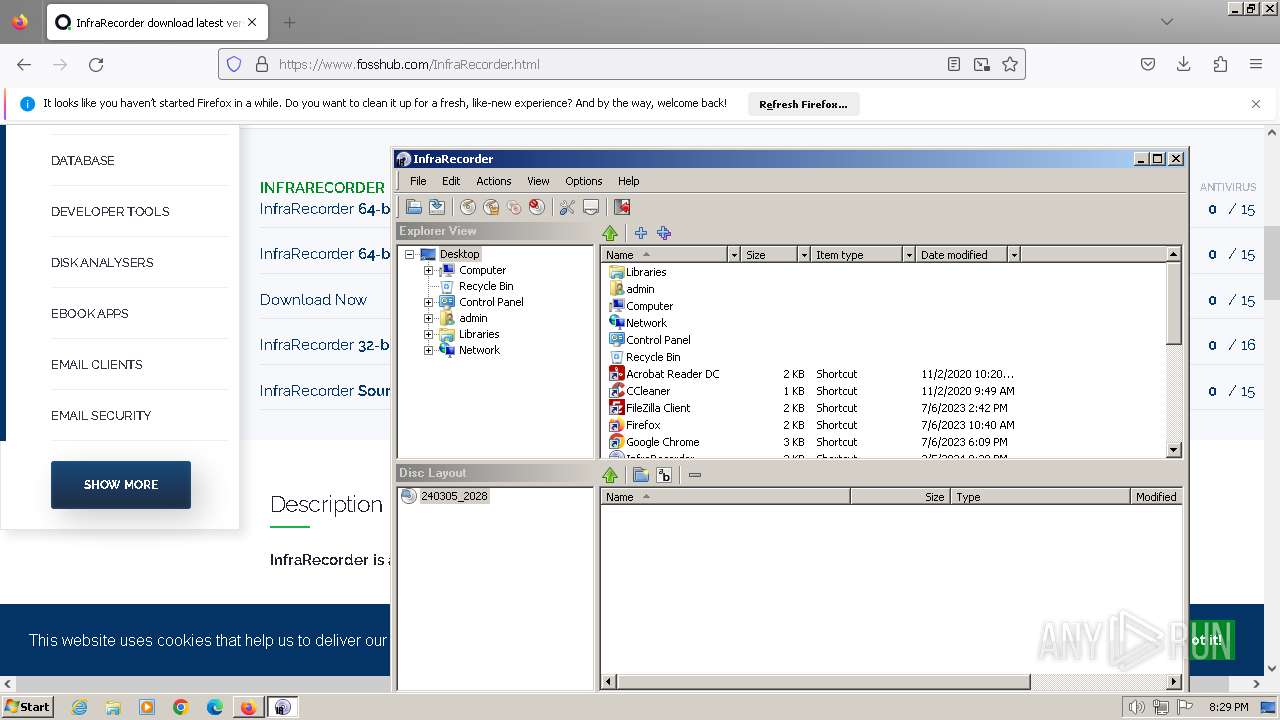Click the Erase disc red icon
Screen dimensions: 1280x720
tap(537, 207)
